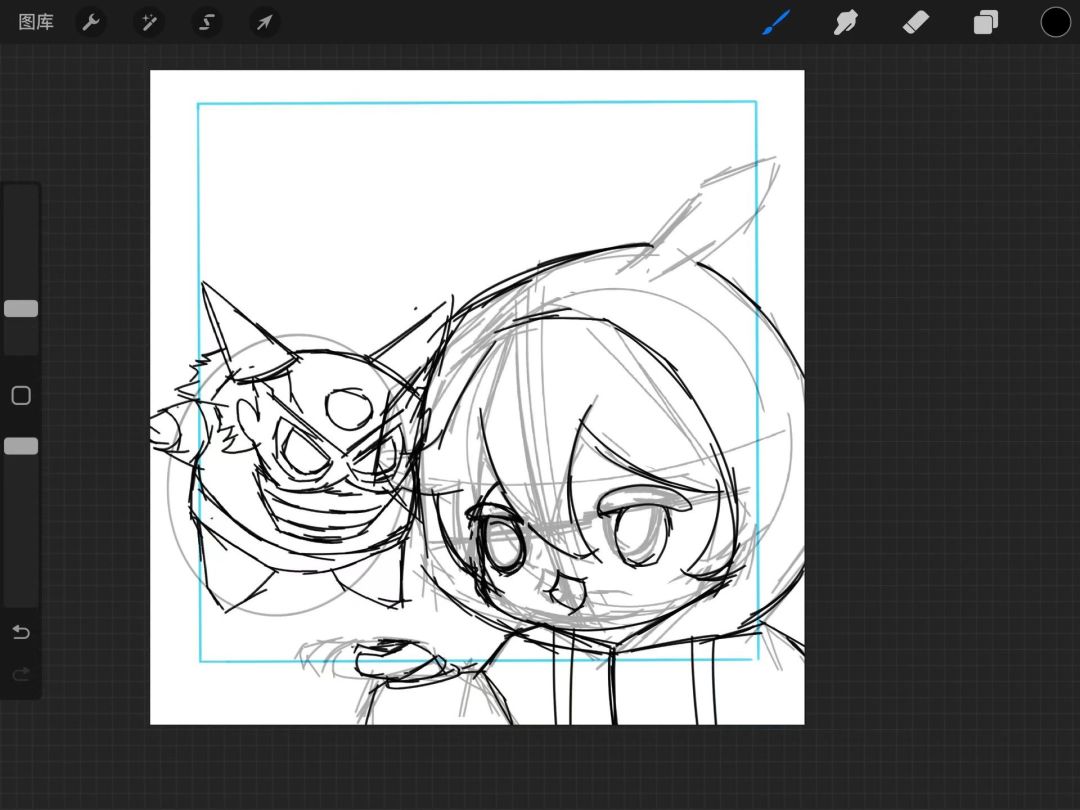The height and width of the screenshot is (810, 1080).
Task: Open the 图库 gallery
Action: pos(36,22)
